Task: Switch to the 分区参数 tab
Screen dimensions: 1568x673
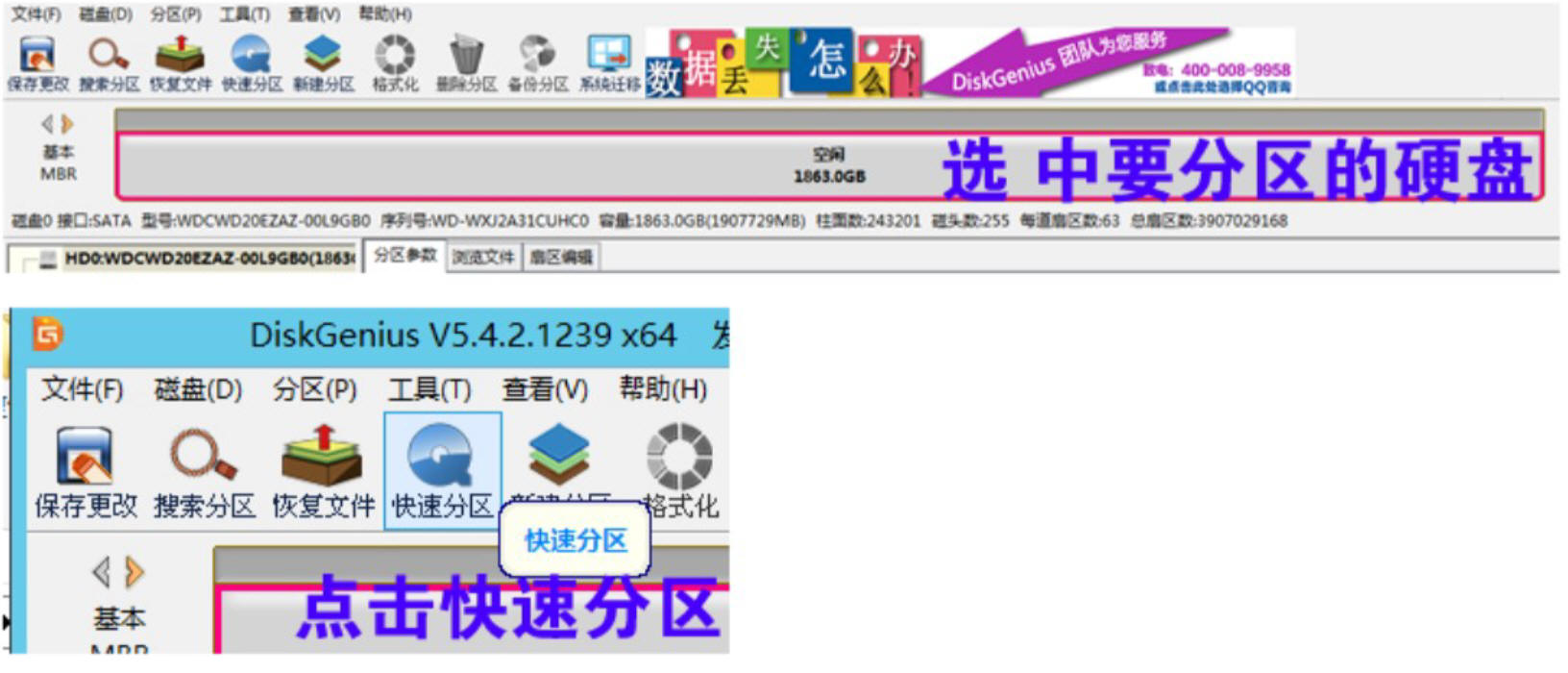Action: coord(404,256)
